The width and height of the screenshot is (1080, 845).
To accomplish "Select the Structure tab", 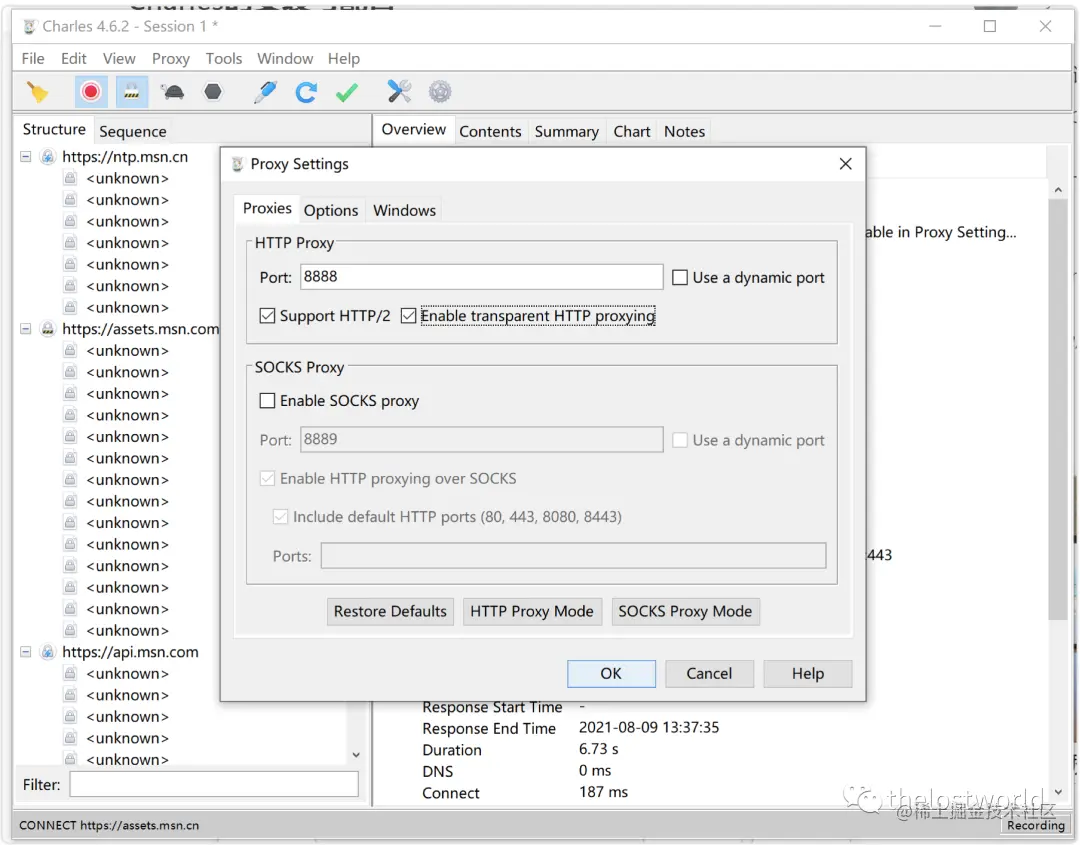I will point(54,129).
